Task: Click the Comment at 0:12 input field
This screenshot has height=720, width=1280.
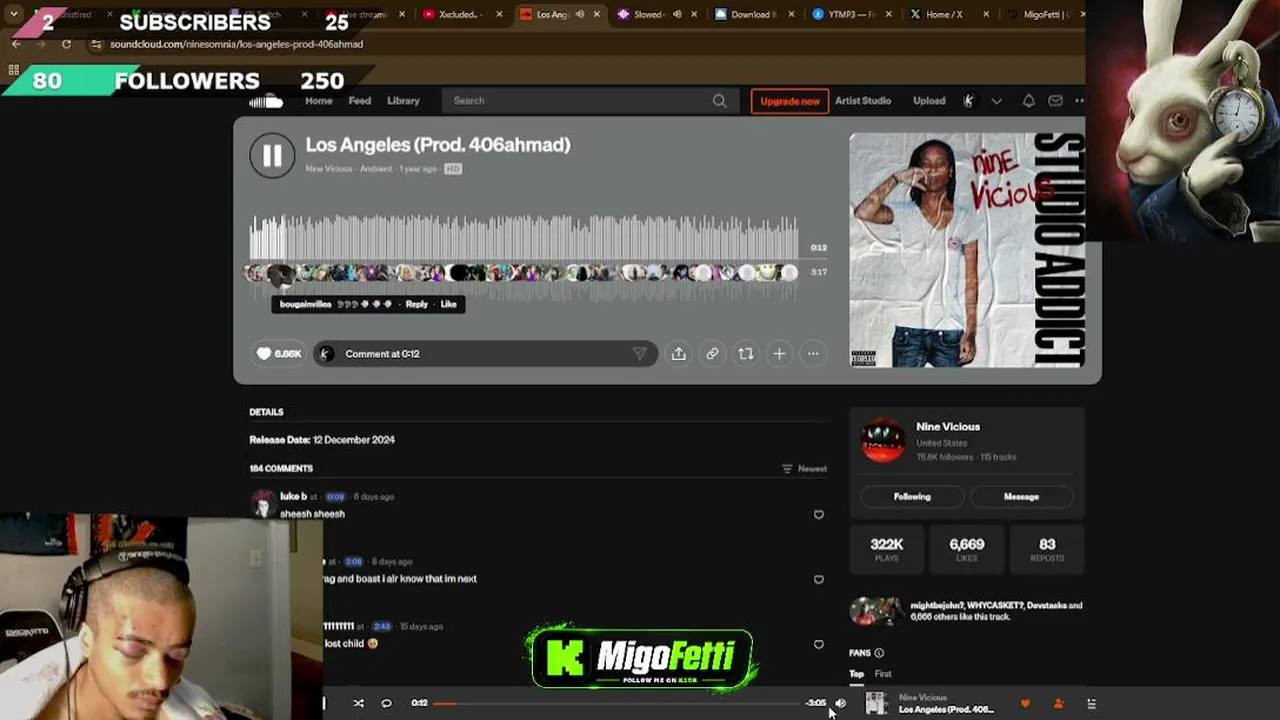Action: click(485, 354)
